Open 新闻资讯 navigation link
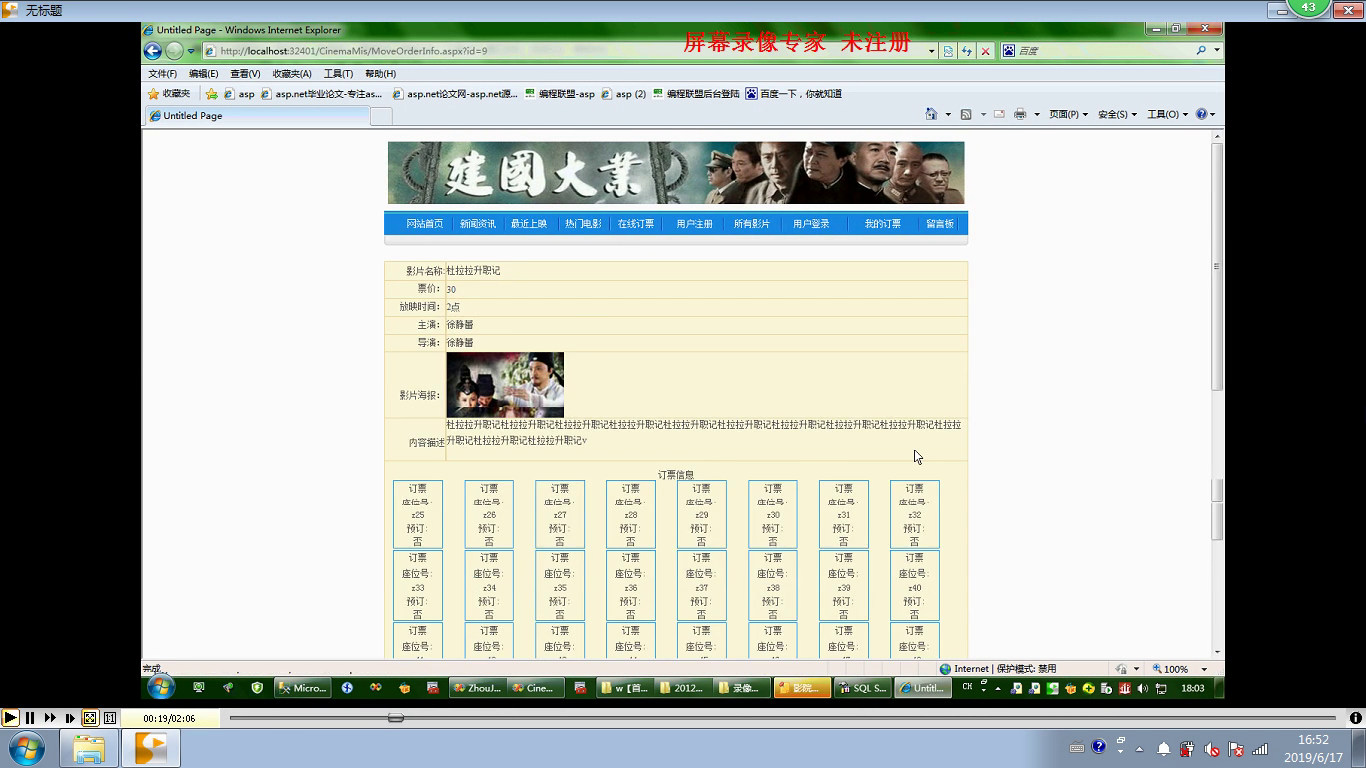The width and height of the screenshot is (1366, 768). pos(478,224)
